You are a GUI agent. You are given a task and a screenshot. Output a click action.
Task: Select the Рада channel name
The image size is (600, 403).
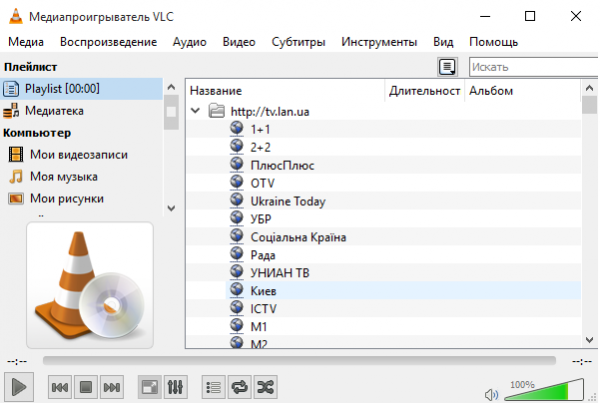point(262,255)
